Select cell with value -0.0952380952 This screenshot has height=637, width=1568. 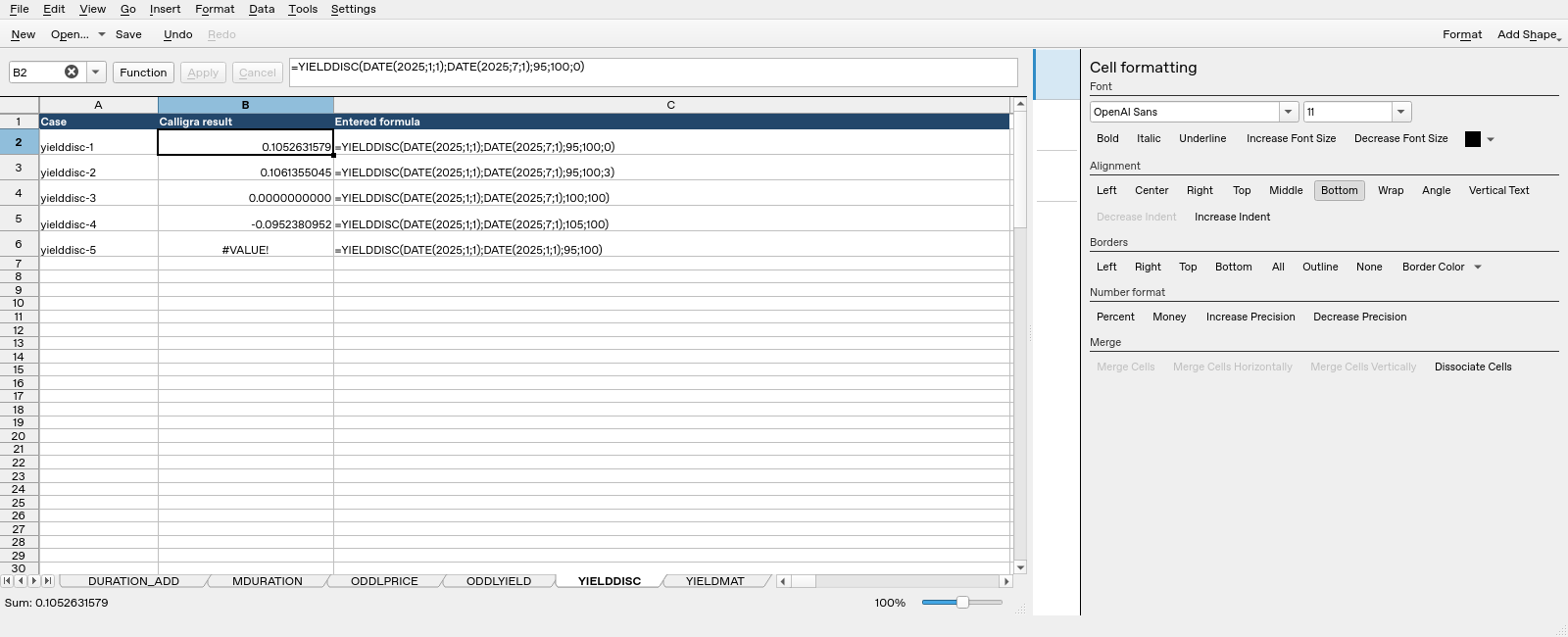tap(245, 219)
